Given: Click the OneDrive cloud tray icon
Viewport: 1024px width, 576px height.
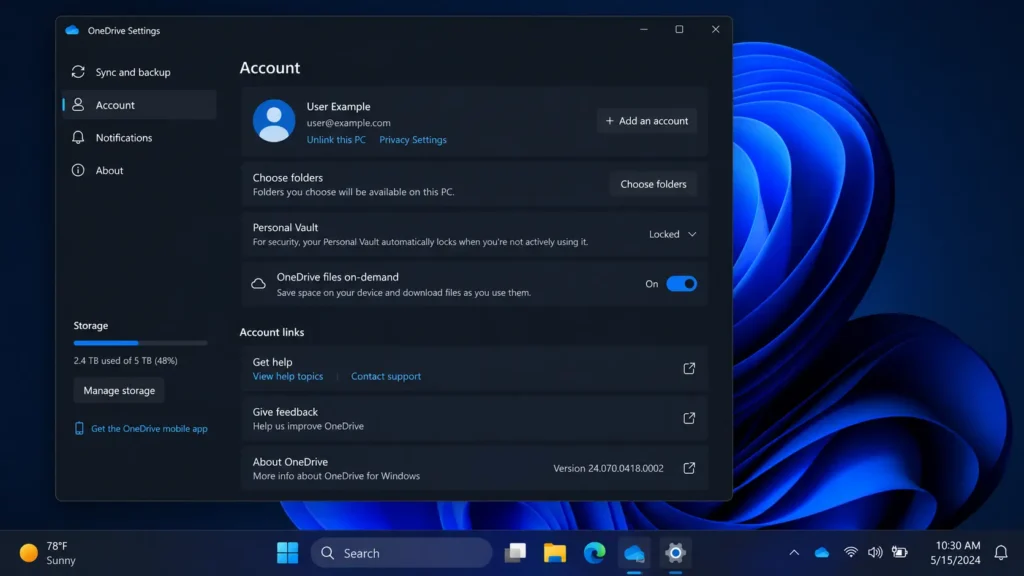Looking at the screenshot, I should tap(822, 552).
